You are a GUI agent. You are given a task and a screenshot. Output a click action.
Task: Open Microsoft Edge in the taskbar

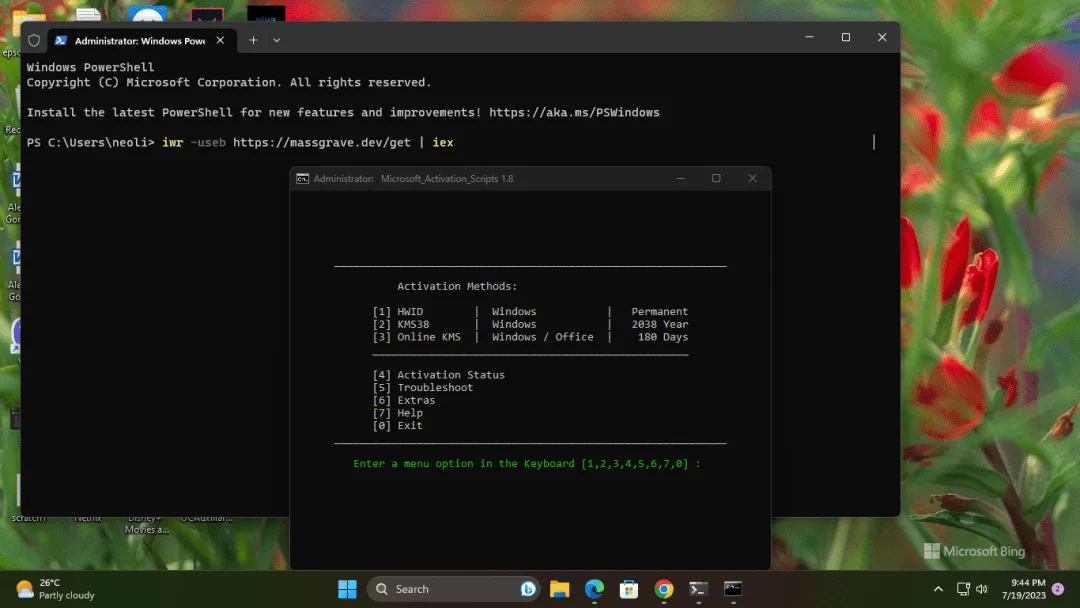(x=594, y=589)
